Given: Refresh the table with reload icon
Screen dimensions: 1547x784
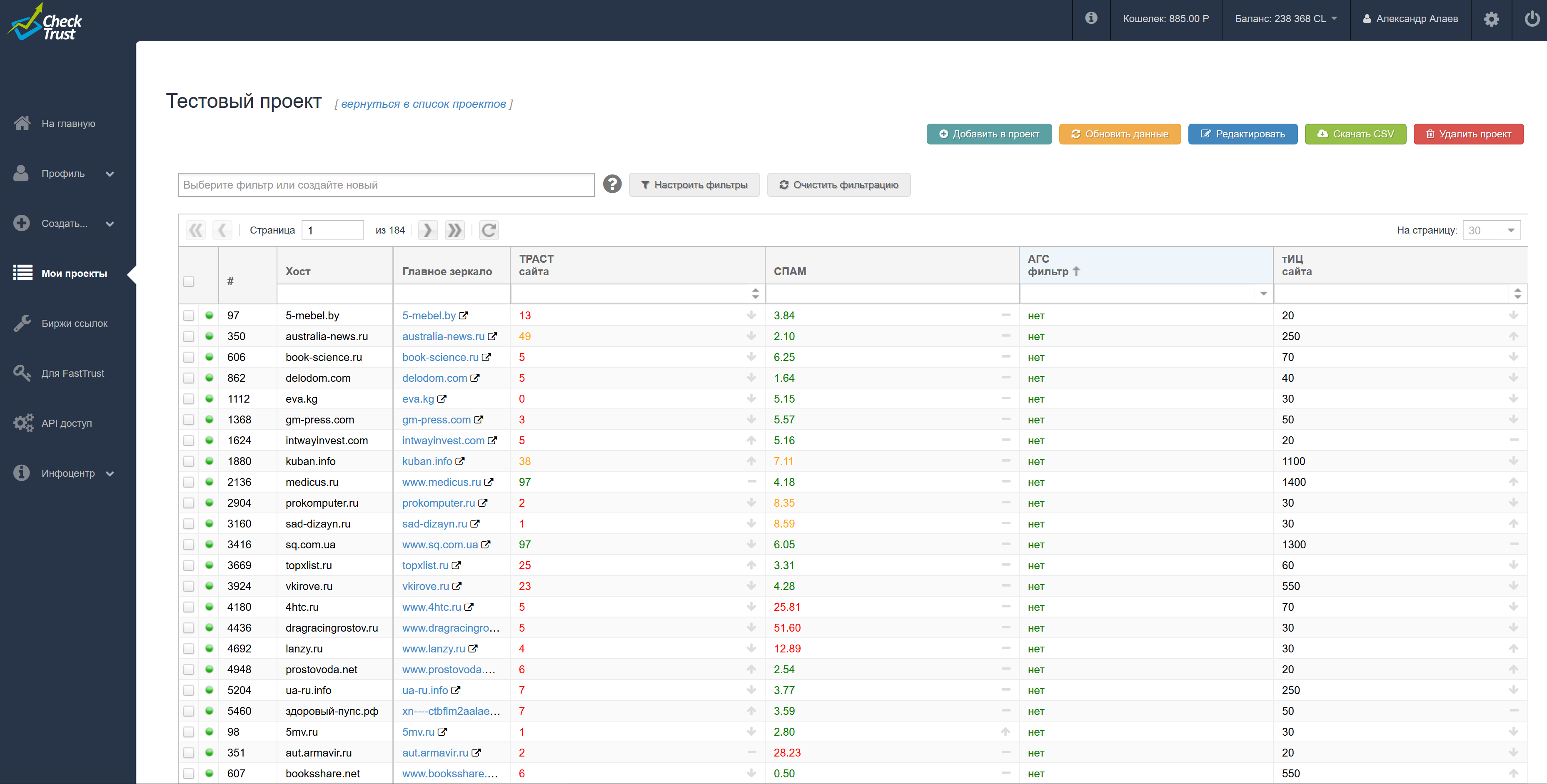Looking at the screenshot, I should [489, 230].
